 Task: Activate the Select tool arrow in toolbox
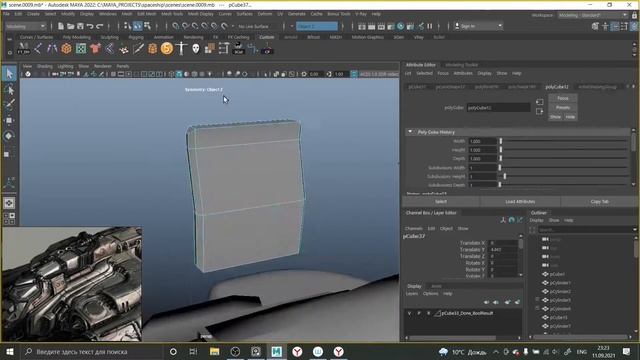point(9,73)
